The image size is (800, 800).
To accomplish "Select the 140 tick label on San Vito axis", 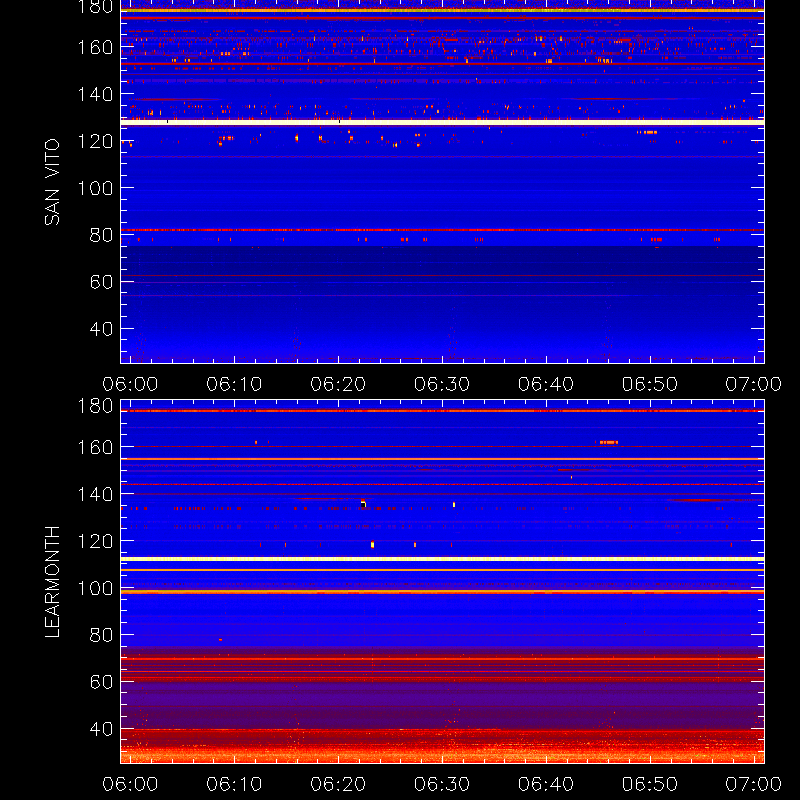I will coord(95,94).
